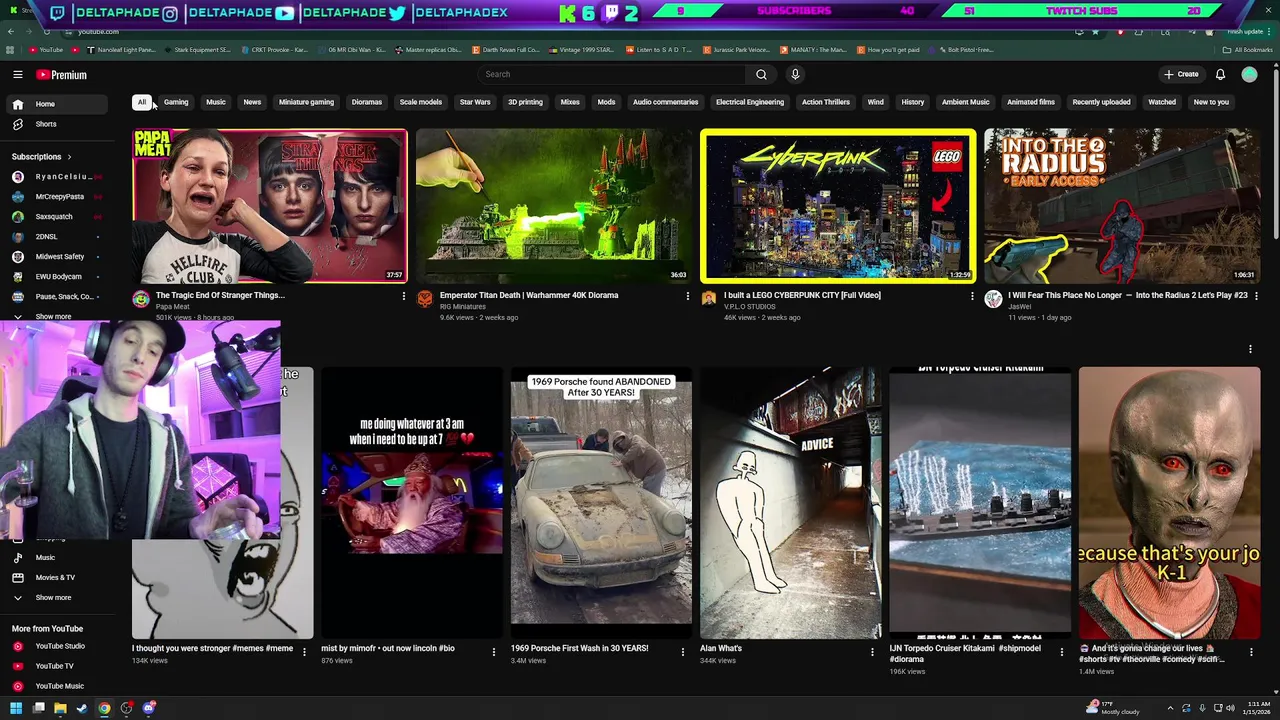Screen dimensions: 1280x720
Task: Click RIG Miniatures channel avatar
Action: 425,299
